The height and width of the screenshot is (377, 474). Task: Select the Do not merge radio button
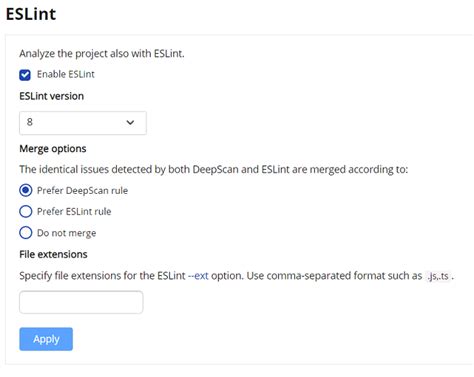tap(26, 233)
